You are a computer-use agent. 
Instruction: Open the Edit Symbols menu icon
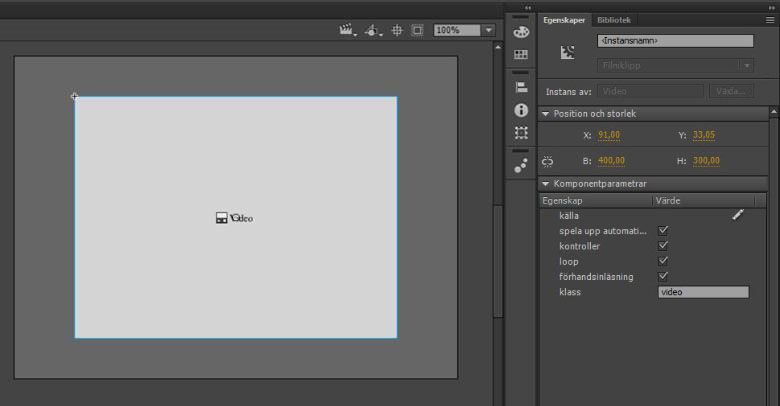tap(373, 31)
